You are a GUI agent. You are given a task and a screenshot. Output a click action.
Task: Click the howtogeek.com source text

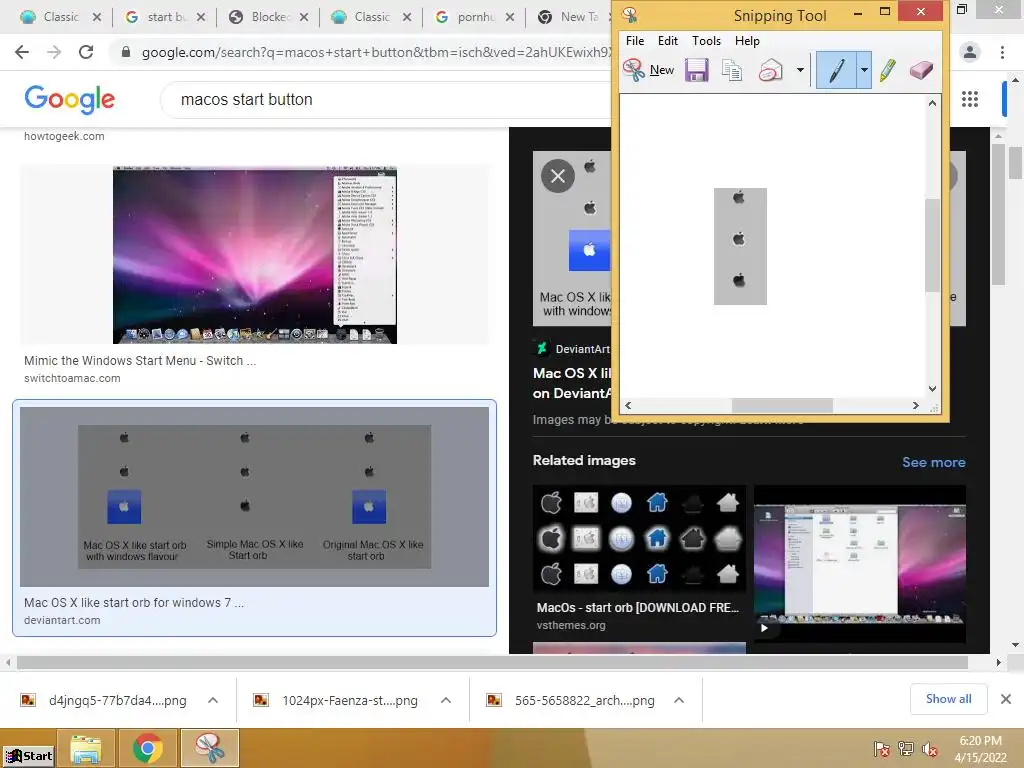64,136
